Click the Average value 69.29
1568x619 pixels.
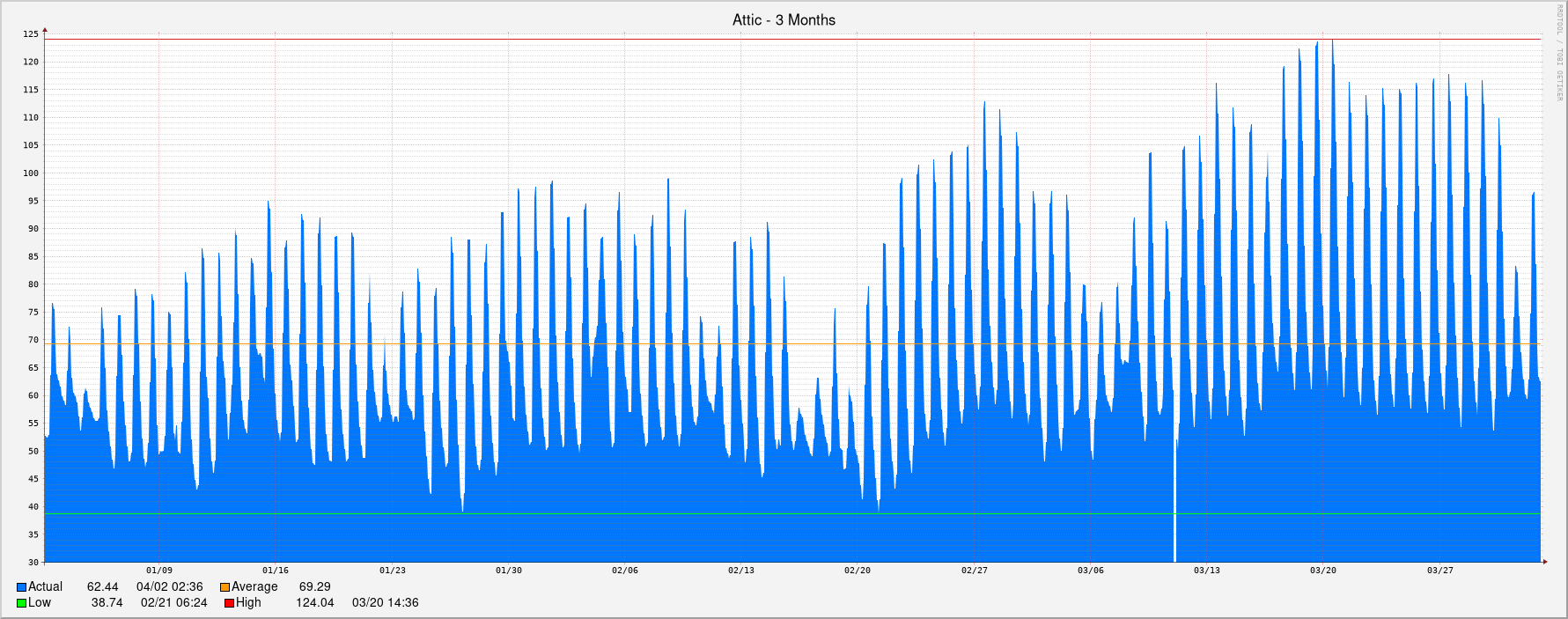tap(314, 587)
